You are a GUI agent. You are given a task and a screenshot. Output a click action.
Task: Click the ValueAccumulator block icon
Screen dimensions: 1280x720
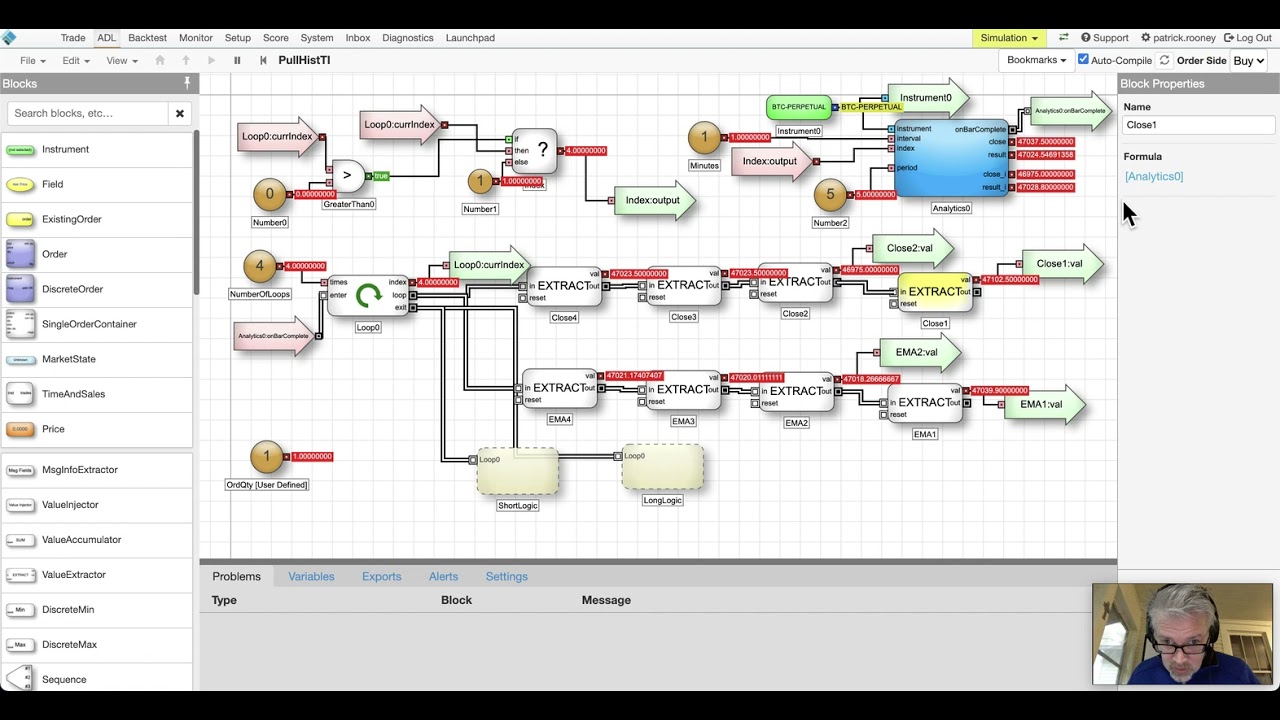tap(20, 540)
